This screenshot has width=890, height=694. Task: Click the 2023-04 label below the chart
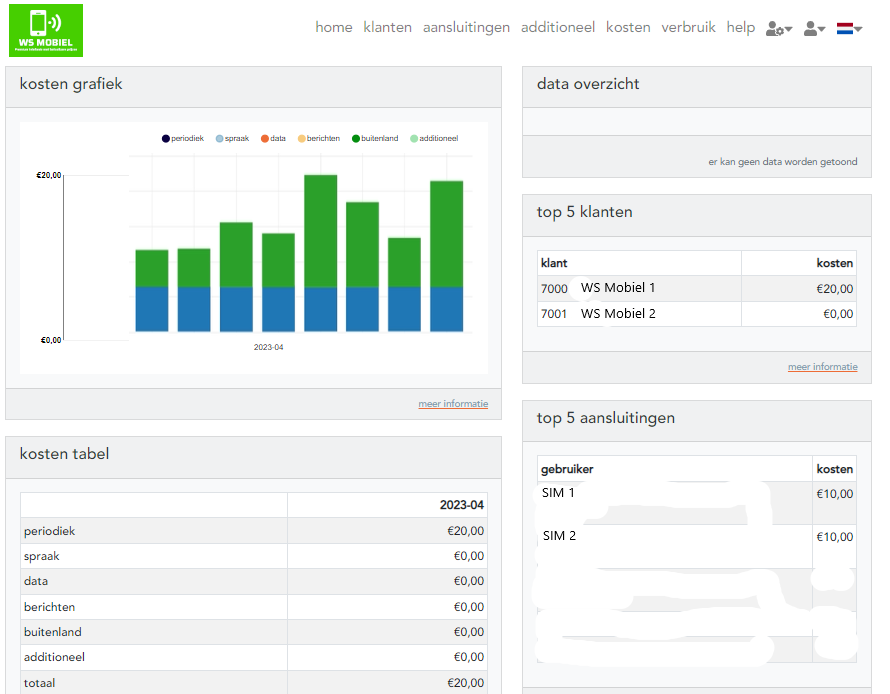tap(268, 347)
